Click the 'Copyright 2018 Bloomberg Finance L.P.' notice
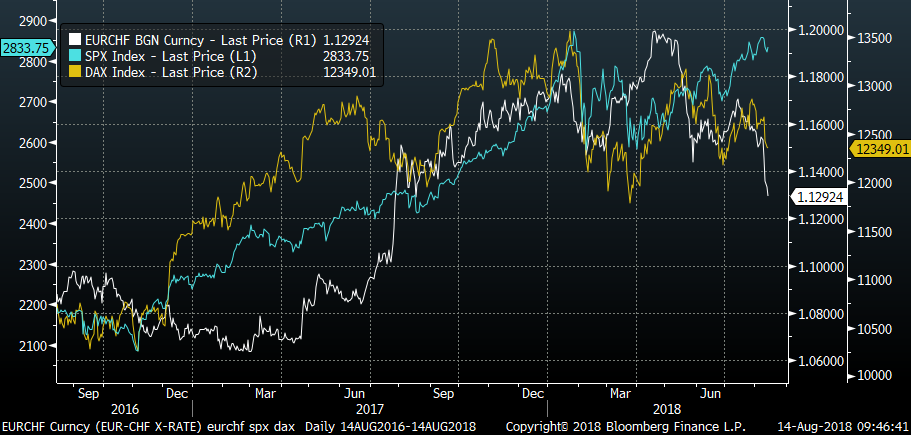 point(625,427)
